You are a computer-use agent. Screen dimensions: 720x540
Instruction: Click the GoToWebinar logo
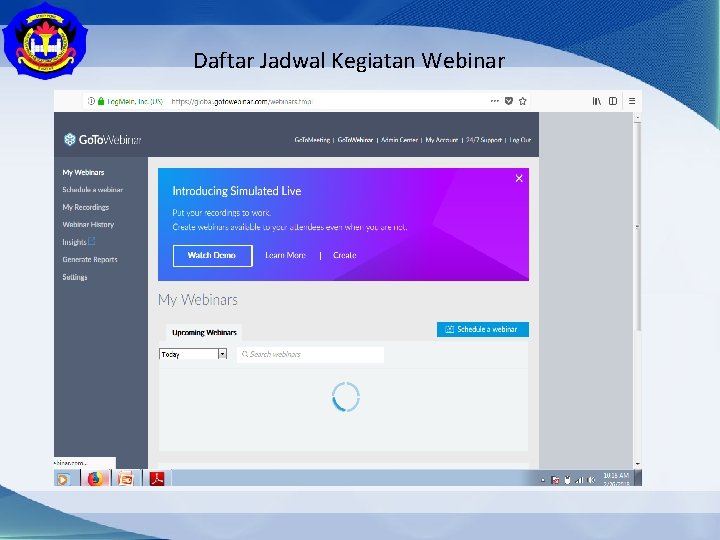click(x=102, y=140)
